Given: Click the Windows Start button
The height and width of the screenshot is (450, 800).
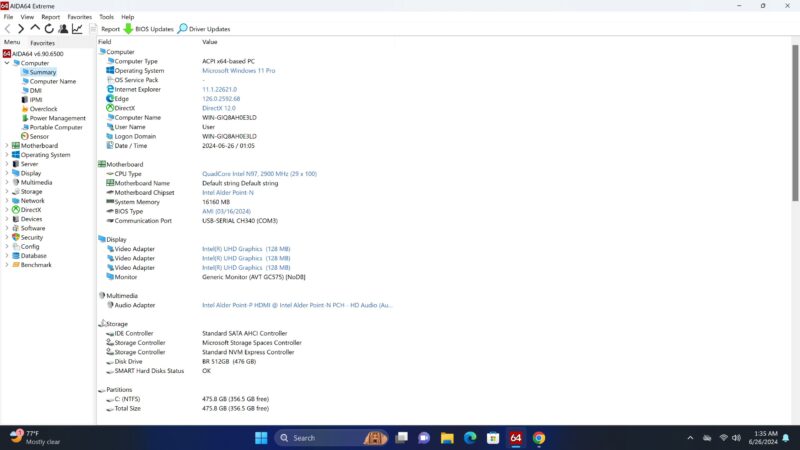Looking at the screenshot, I should click(260, 438).
